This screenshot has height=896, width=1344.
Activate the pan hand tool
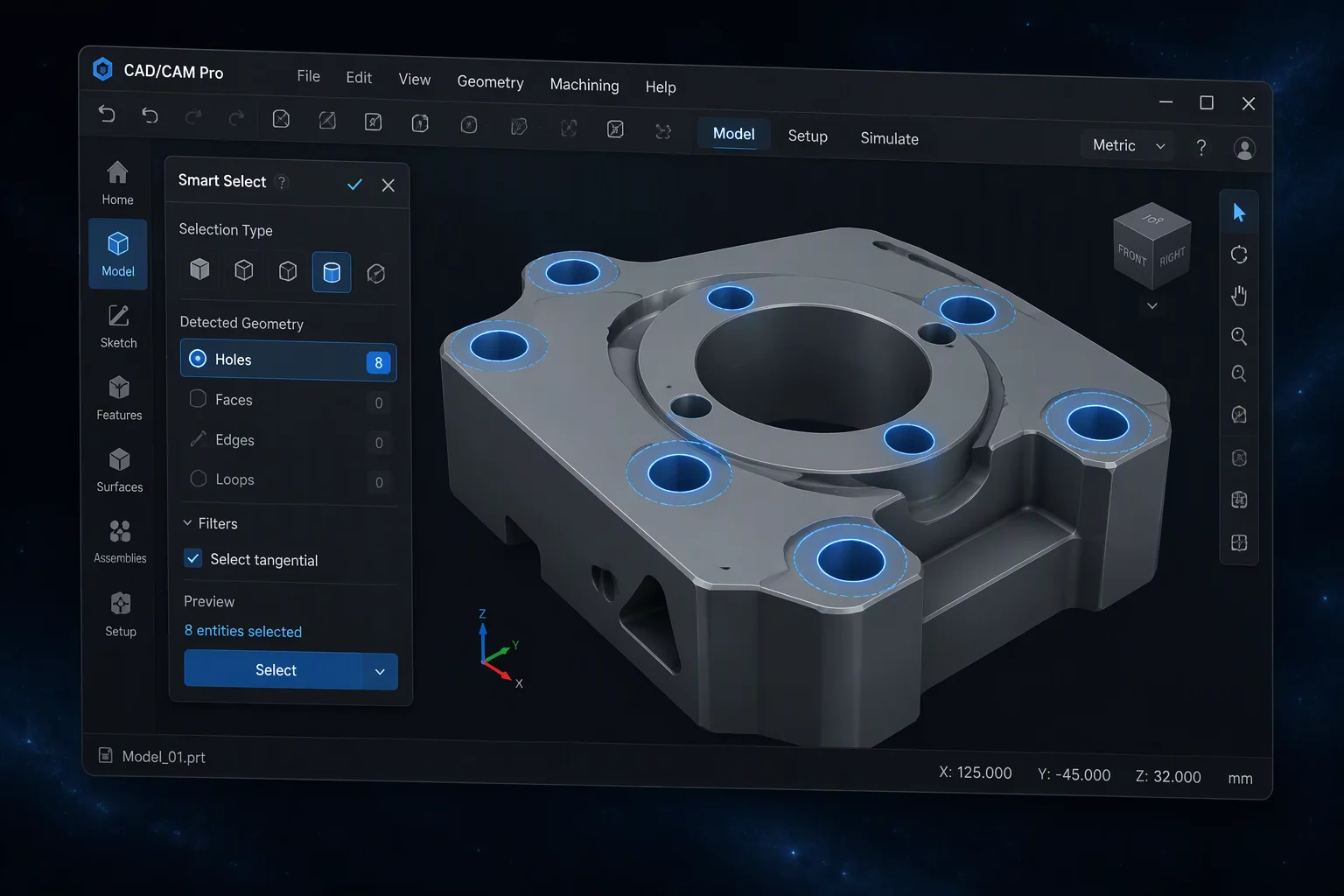tap(1239, 296)
